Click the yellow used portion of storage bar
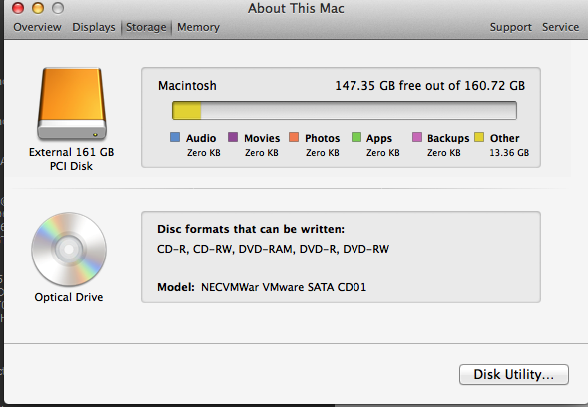The width and height of the screenshot is (588, 407). point(187,111)
